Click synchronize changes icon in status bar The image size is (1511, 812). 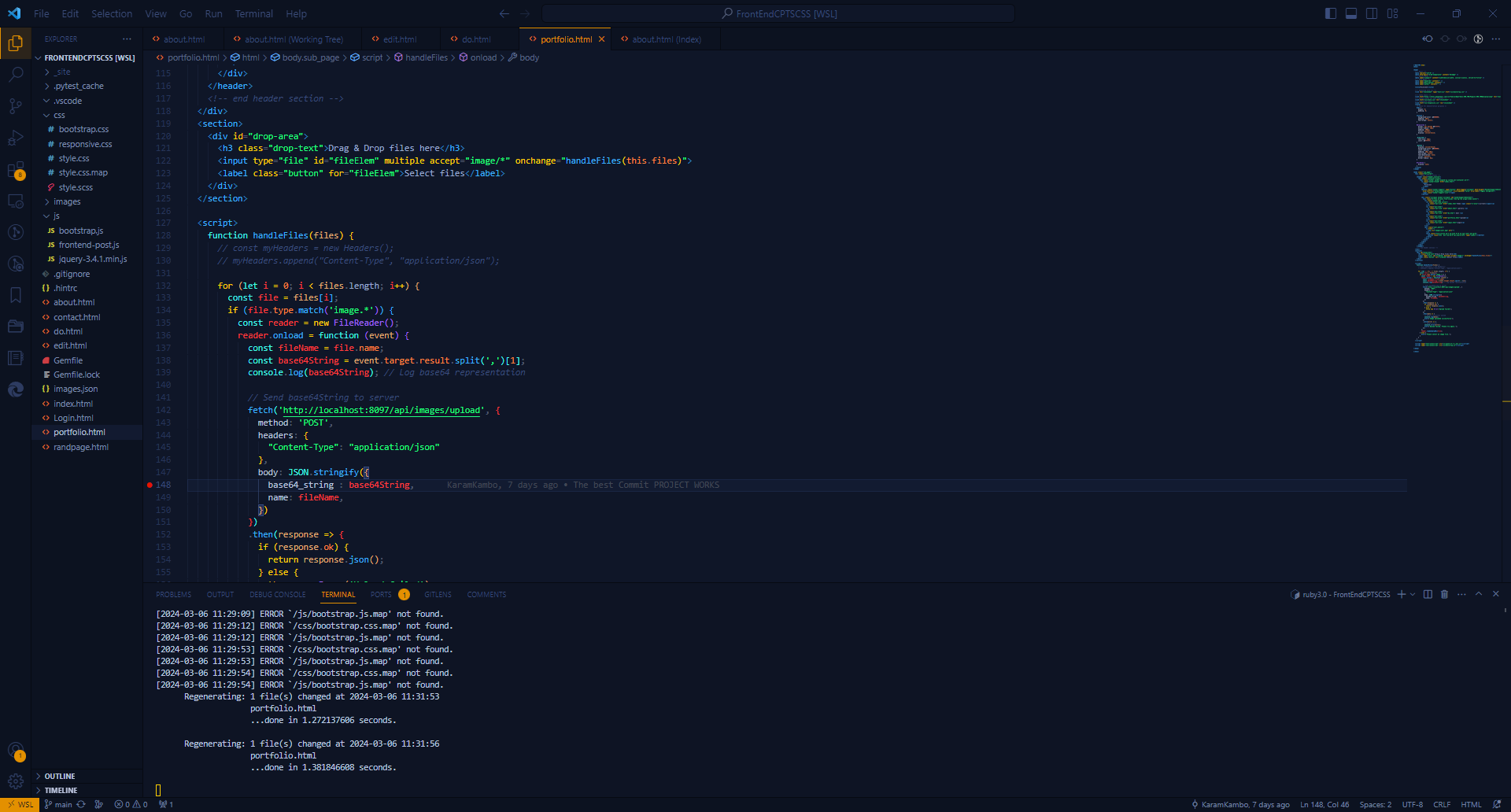click(81, 804)
